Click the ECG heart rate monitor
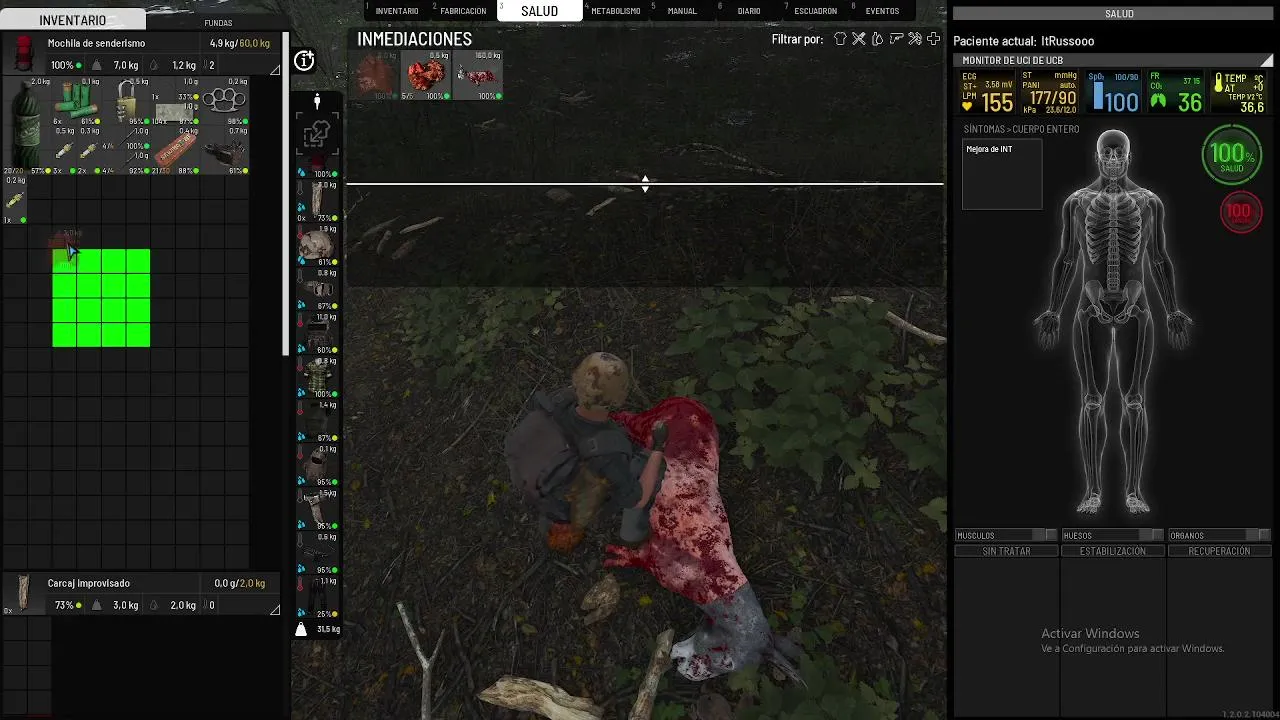 point(987,92)
